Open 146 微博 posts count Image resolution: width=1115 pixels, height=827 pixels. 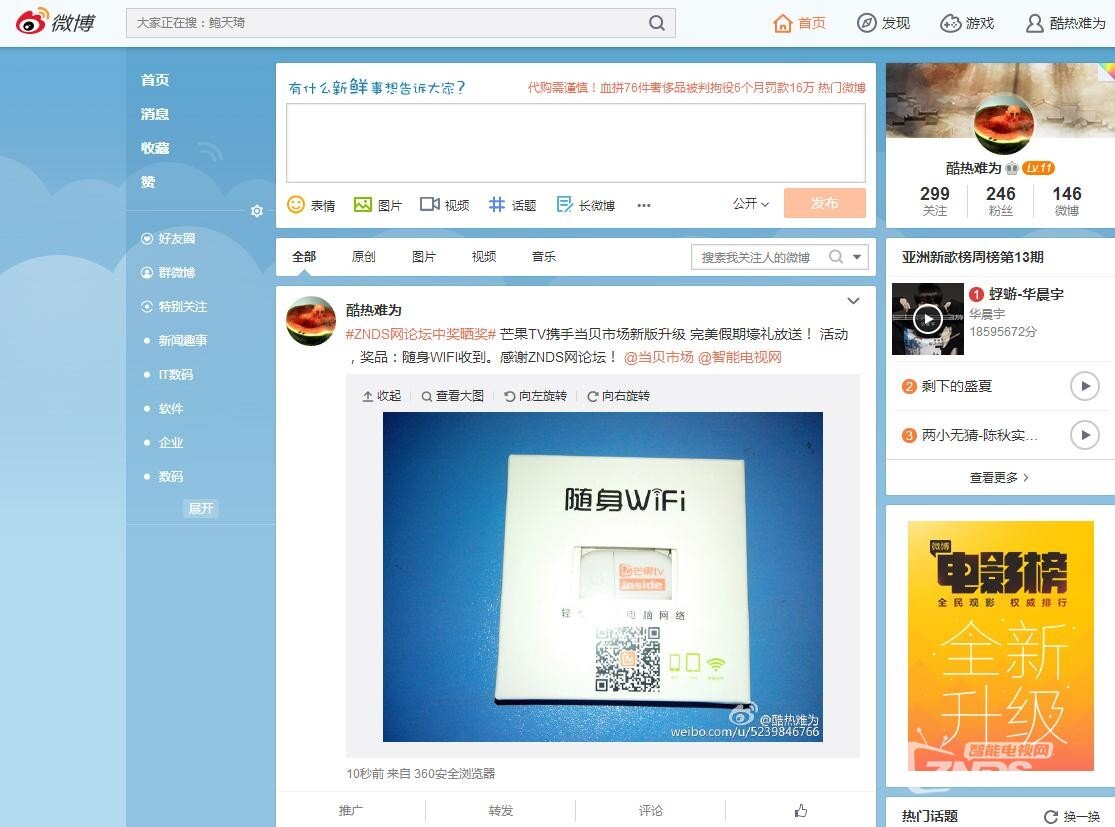coord(1067,201)
